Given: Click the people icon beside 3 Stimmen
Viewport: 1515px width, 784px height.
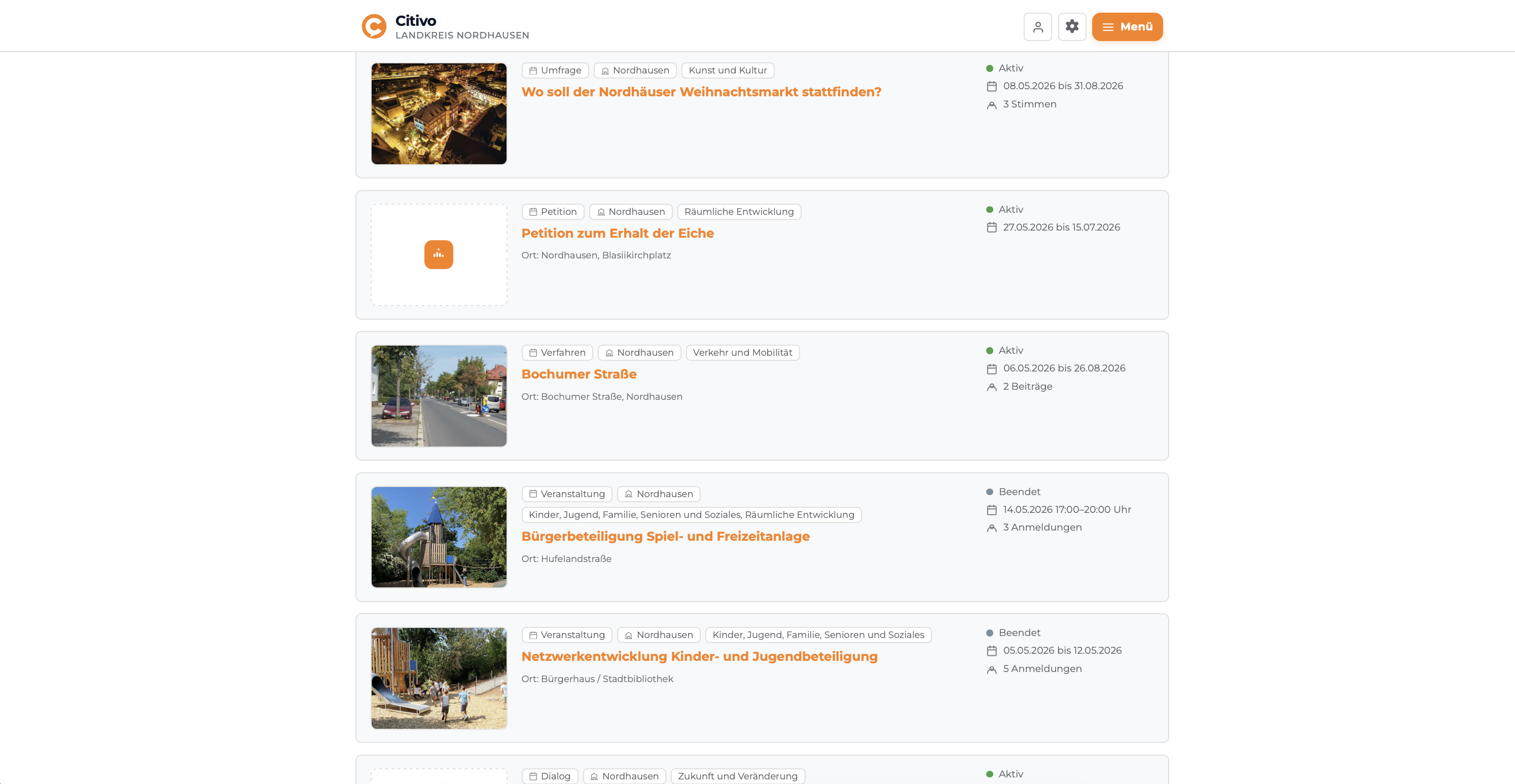Looking at the screenshot, I should click(x=992, y=104).
